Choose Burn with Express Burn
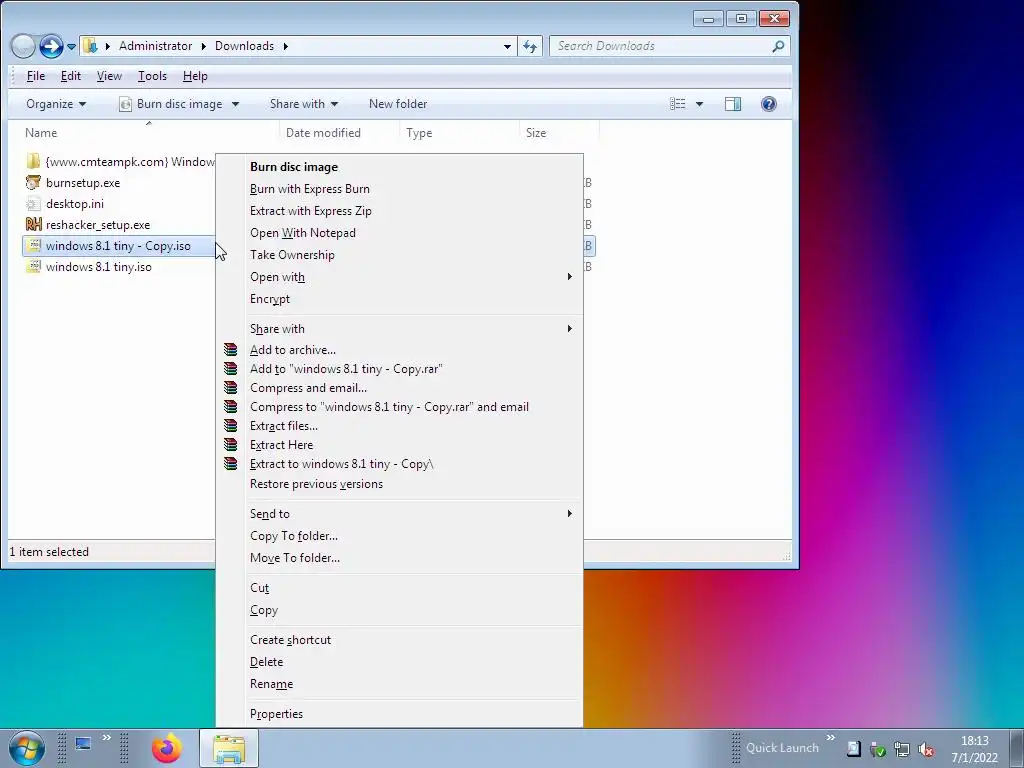This screenshot has width=1024, height=768. point(400,189)
